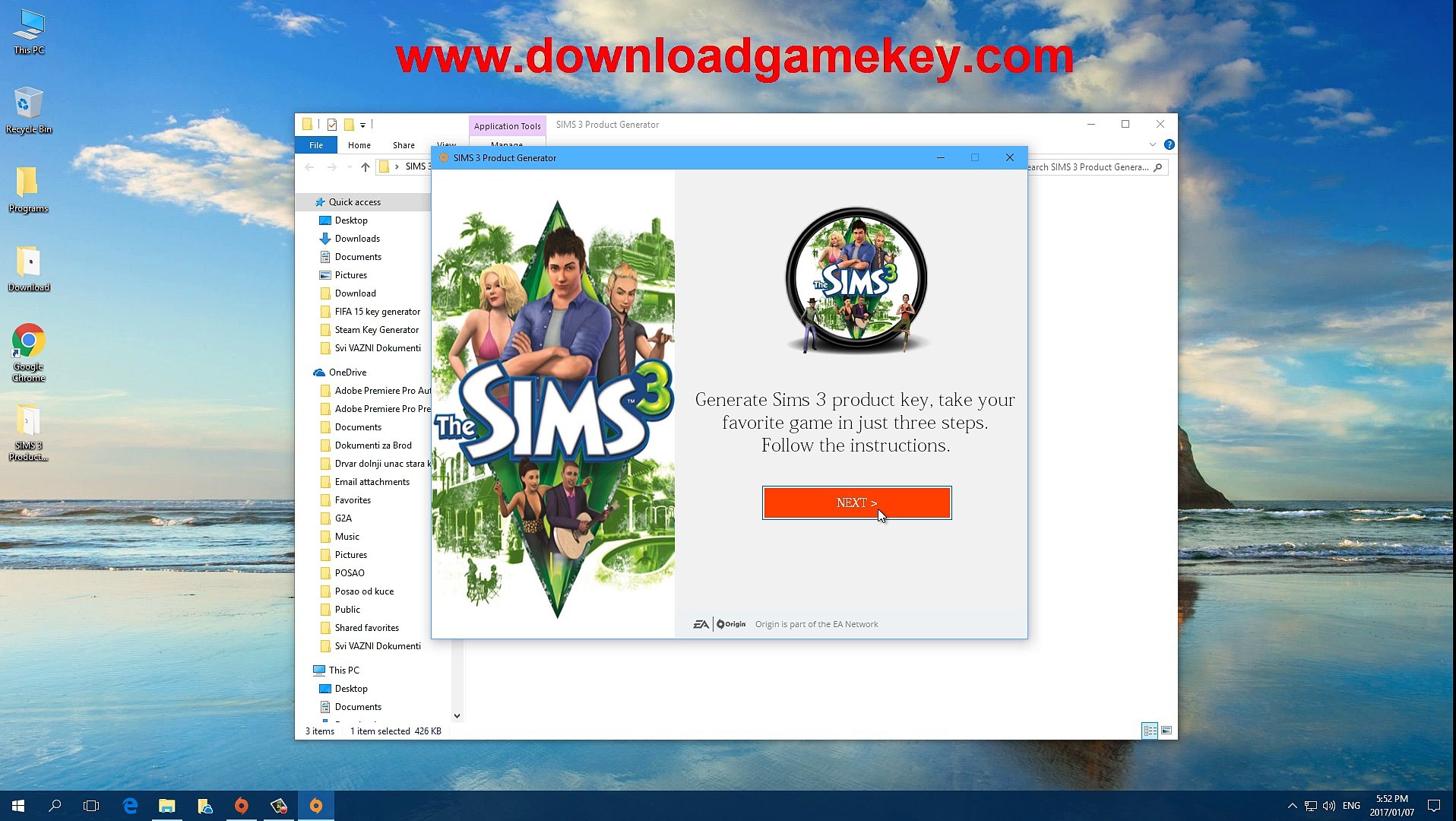Screen dimensions: 1456x821
Task: Select Desktop under Quick access
Action: [x=351, y=220]
